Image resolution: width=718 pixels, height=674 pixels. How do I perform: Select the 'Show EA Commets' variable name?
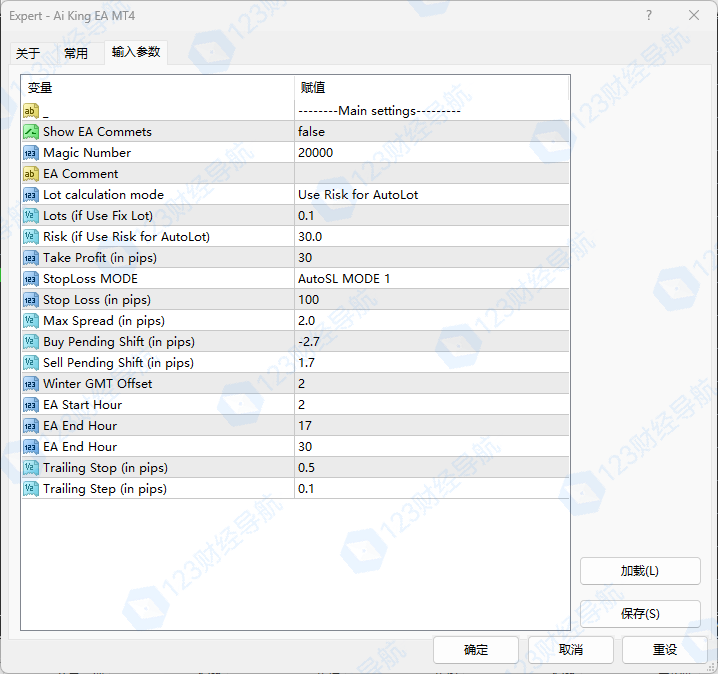pyautogui.click(x=97, y=132)
